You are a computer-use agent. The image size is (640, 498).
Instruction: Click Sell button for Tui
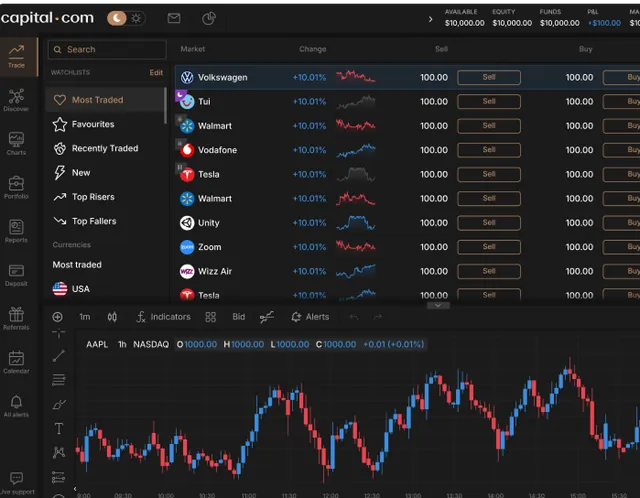[x=489, y=101]
